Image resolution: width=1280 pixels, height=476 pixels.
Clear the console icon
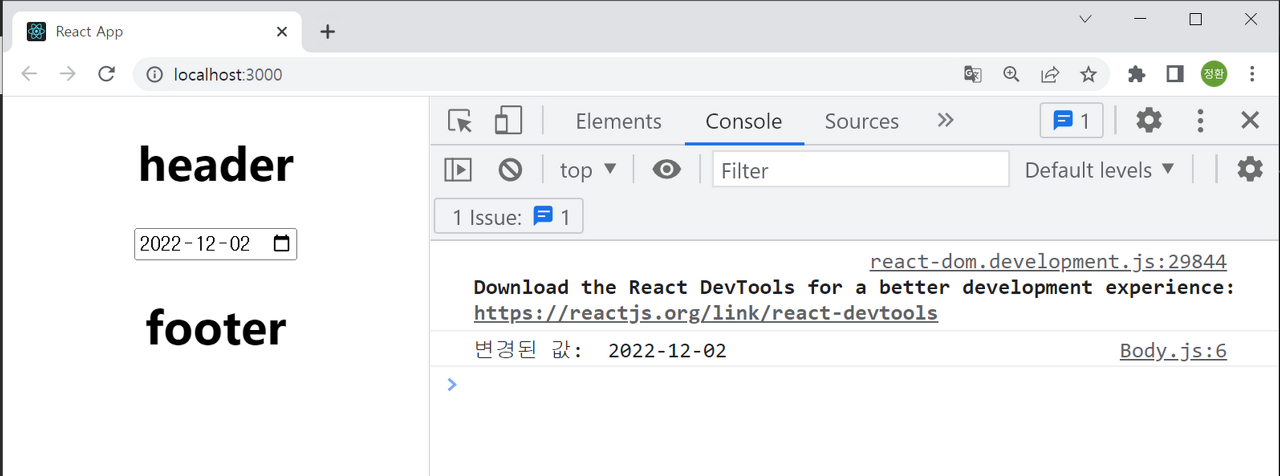(510, 170)
